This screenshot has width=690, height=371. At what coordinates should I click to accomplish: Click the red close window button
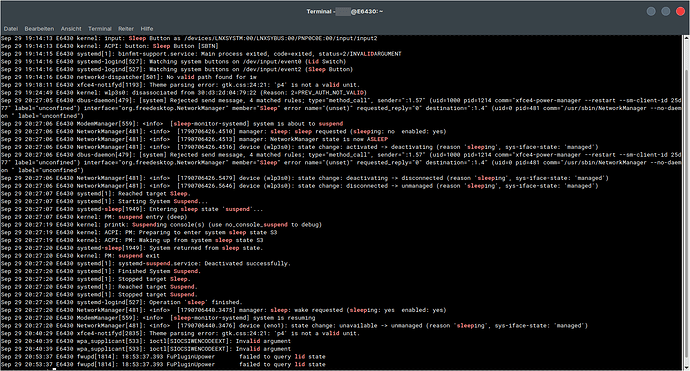coord(680,11)
